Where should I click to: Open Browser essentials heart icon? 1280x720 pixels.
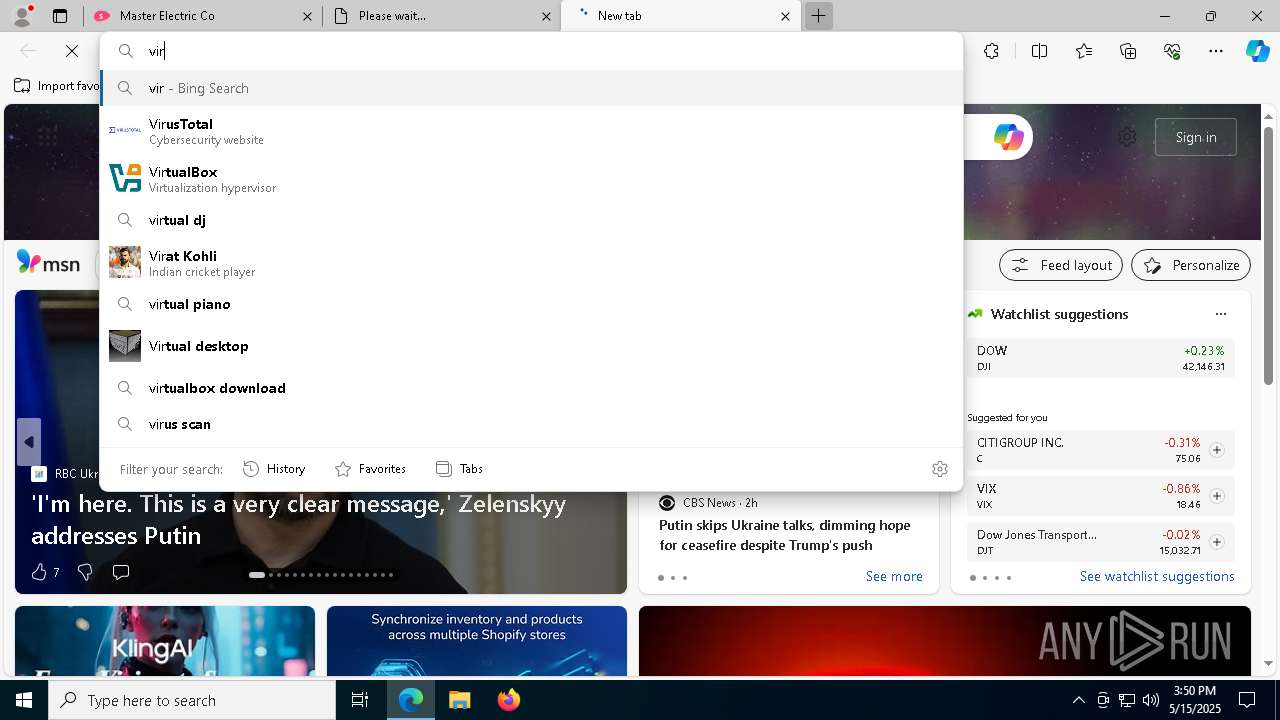click(x=1172, y=51)
